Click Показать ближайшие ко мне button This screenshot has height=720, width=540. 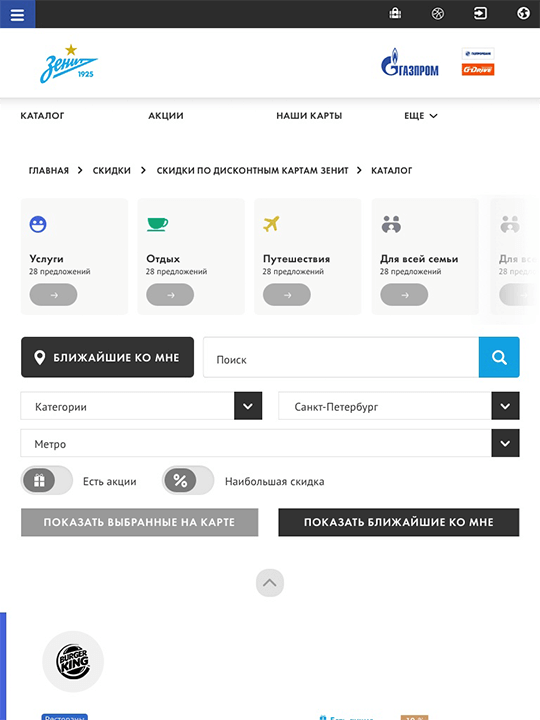point(399,522)
